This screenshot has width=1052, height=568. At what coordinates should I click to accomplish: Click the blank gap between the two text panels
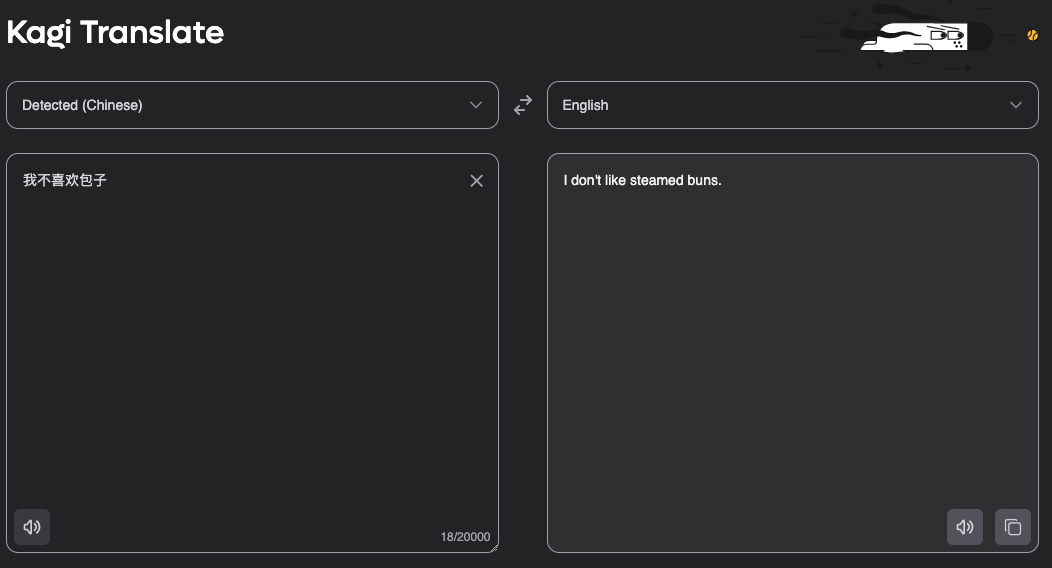point(523,350)
